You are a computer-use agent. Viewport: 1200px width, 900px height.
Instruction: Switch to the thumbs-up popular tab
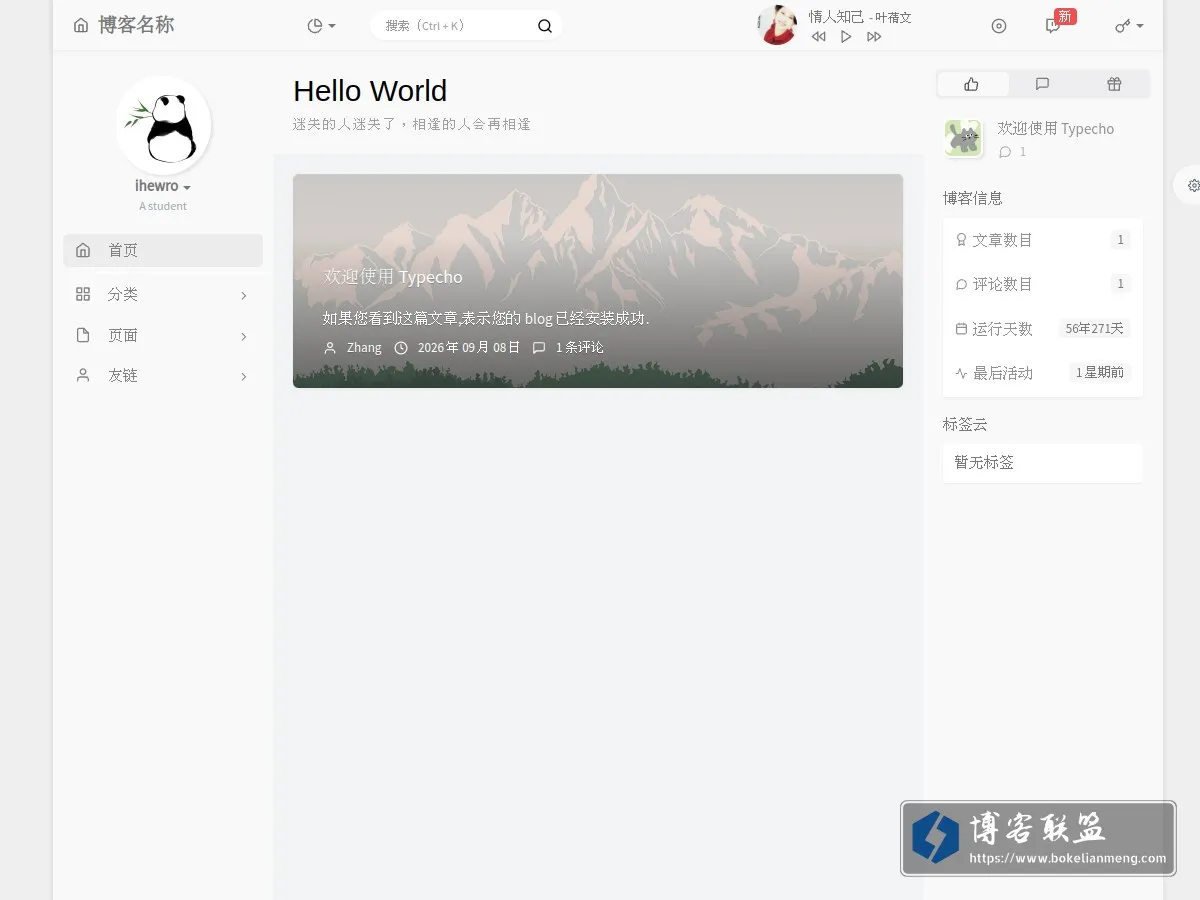click(x=972, y=84)
